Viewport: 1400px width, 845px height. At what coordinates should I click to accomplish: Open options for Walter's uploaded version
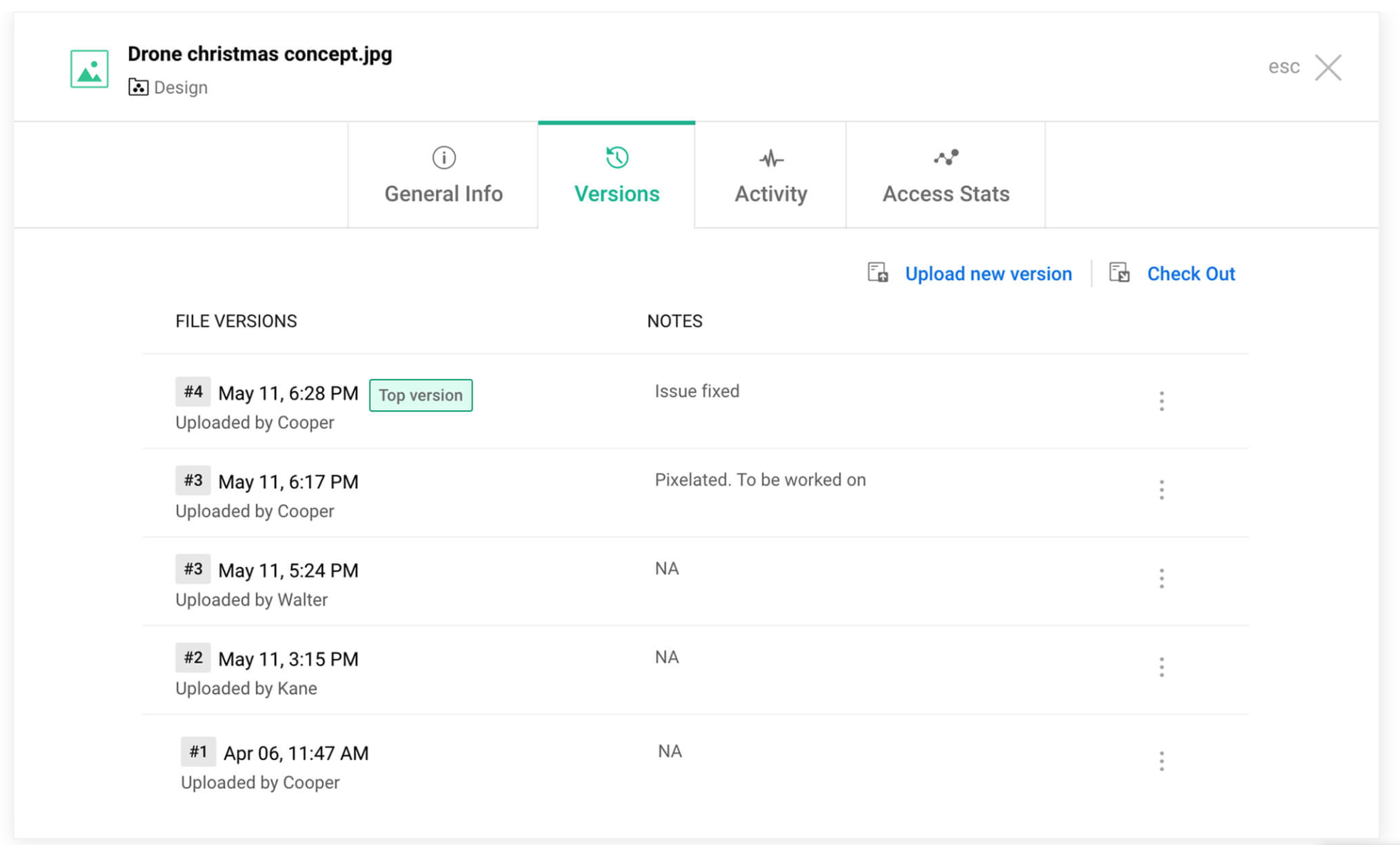pyautogui.click(x=1161, y=578)
